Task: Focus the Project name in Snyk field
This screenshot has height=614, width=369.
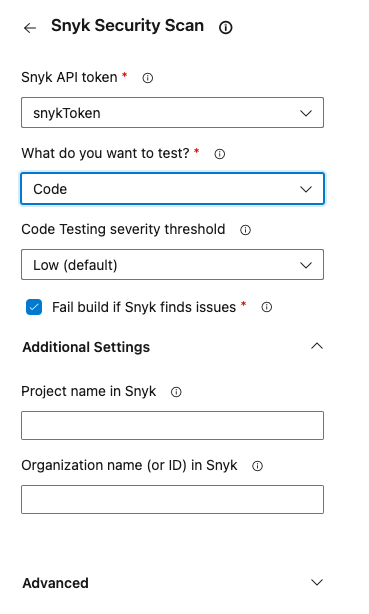Action: 172,426
